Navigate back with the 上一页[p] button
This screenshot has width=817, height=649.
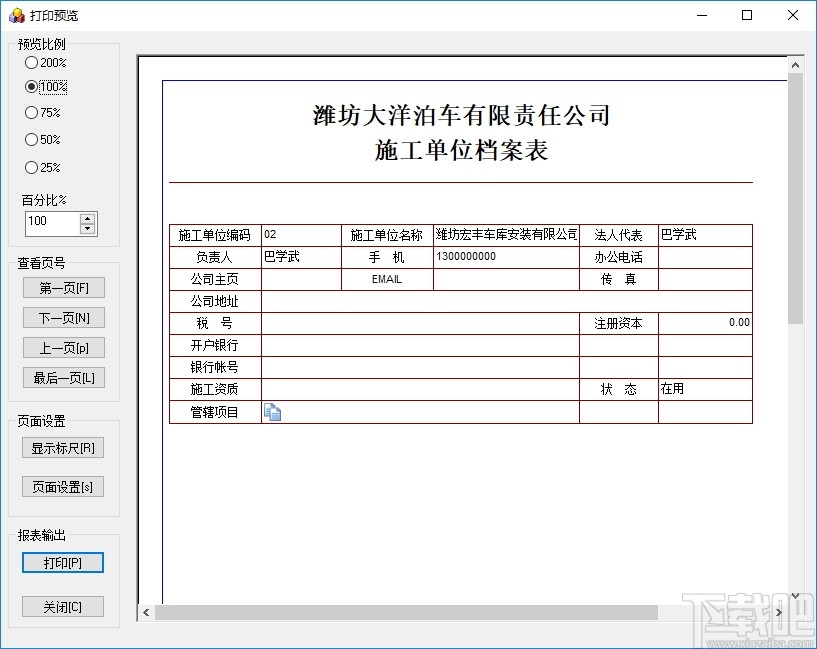pos(62,347)
